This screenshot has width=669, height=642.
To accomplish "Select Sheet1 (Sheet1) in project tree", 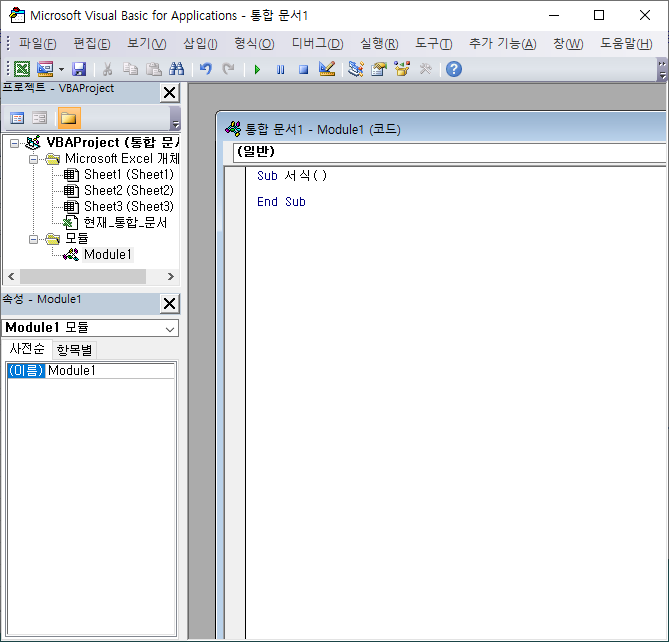I will pyautogui.click(x=128, y=174).
